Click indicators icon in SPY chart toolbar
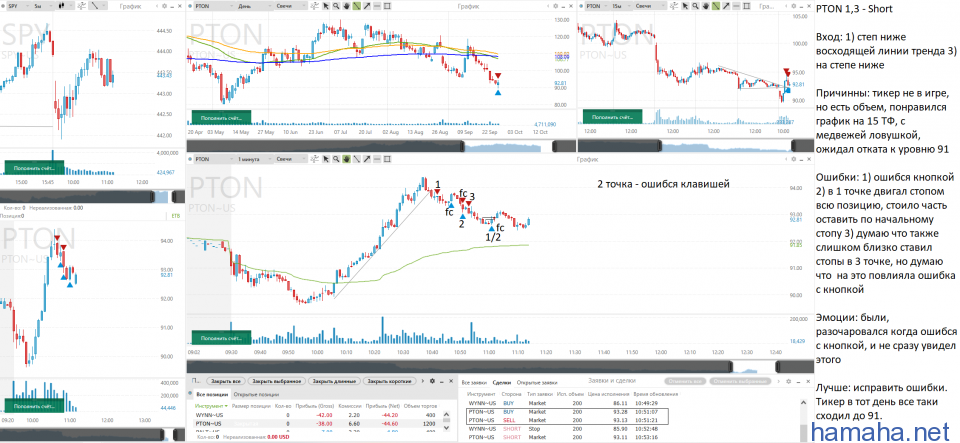This screenshot has width=960, height=443. pyautogui.click(x=81, y=6)
